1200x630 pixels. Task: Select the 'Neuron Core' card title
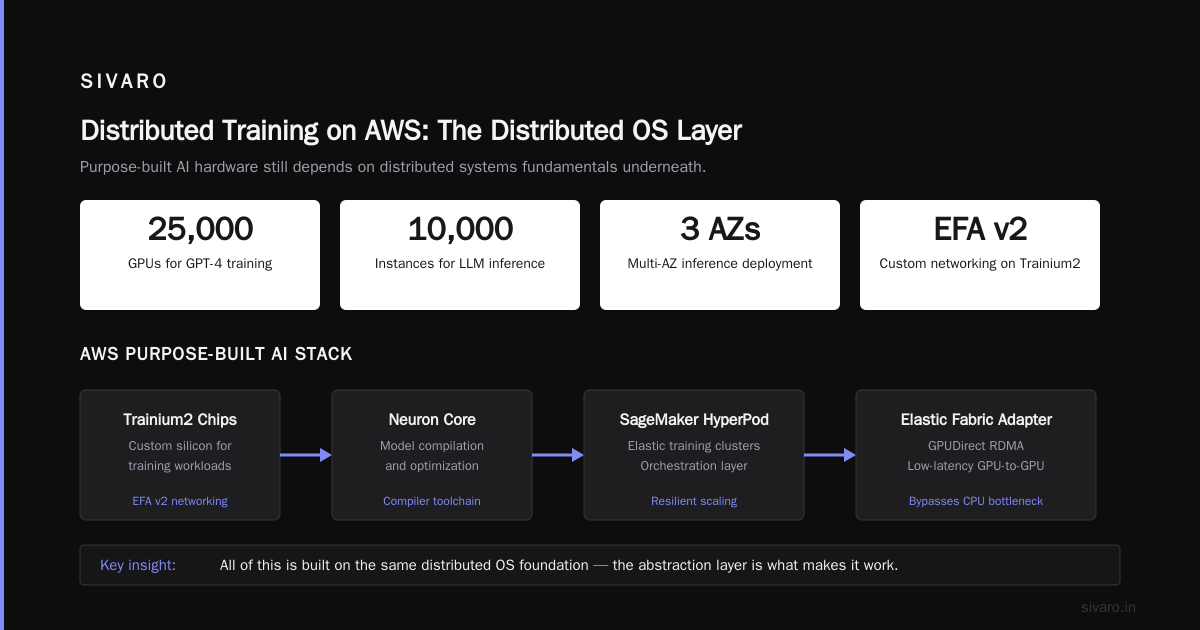tap(432, 420)
